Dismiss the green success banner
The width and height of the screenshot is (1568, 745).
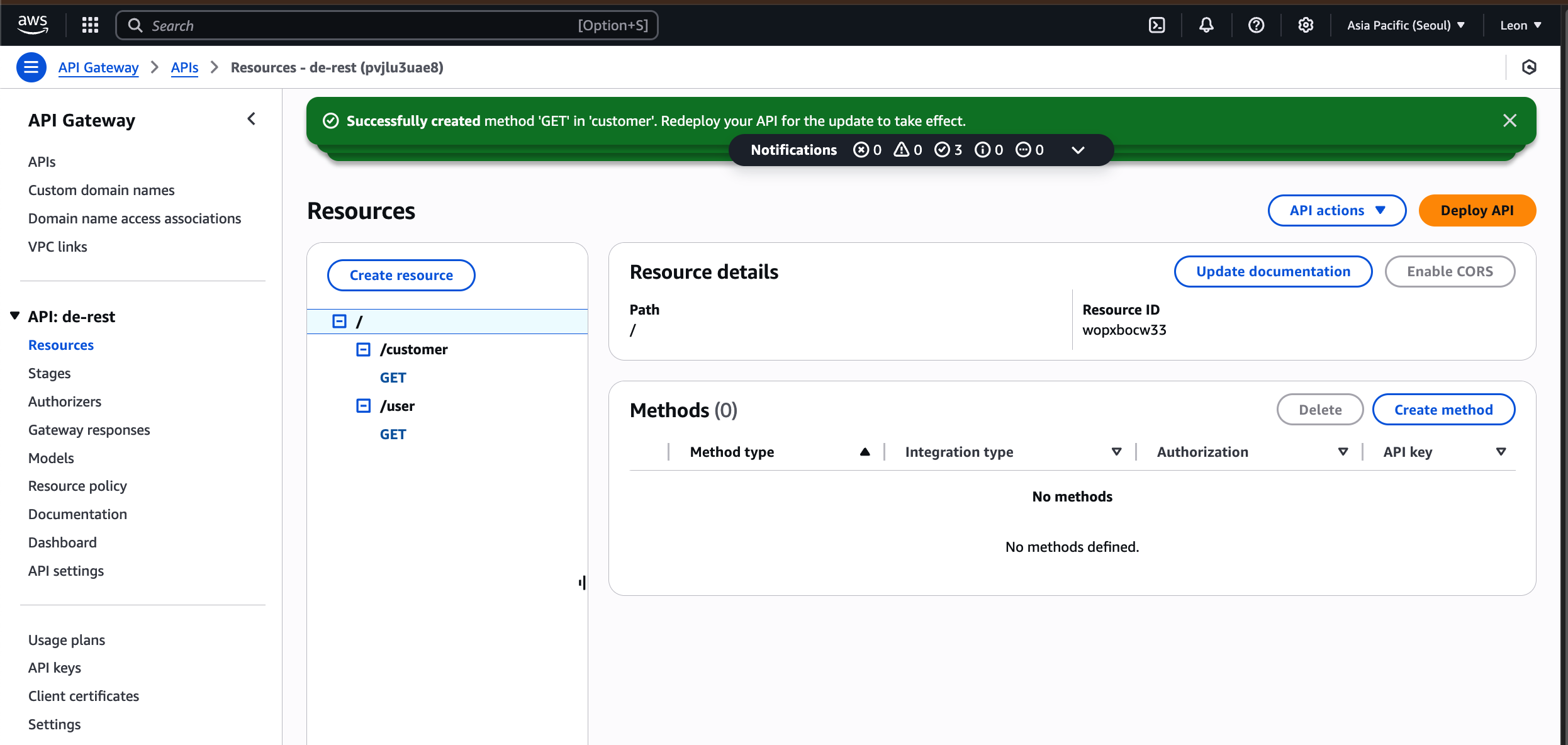(1509, 120)
